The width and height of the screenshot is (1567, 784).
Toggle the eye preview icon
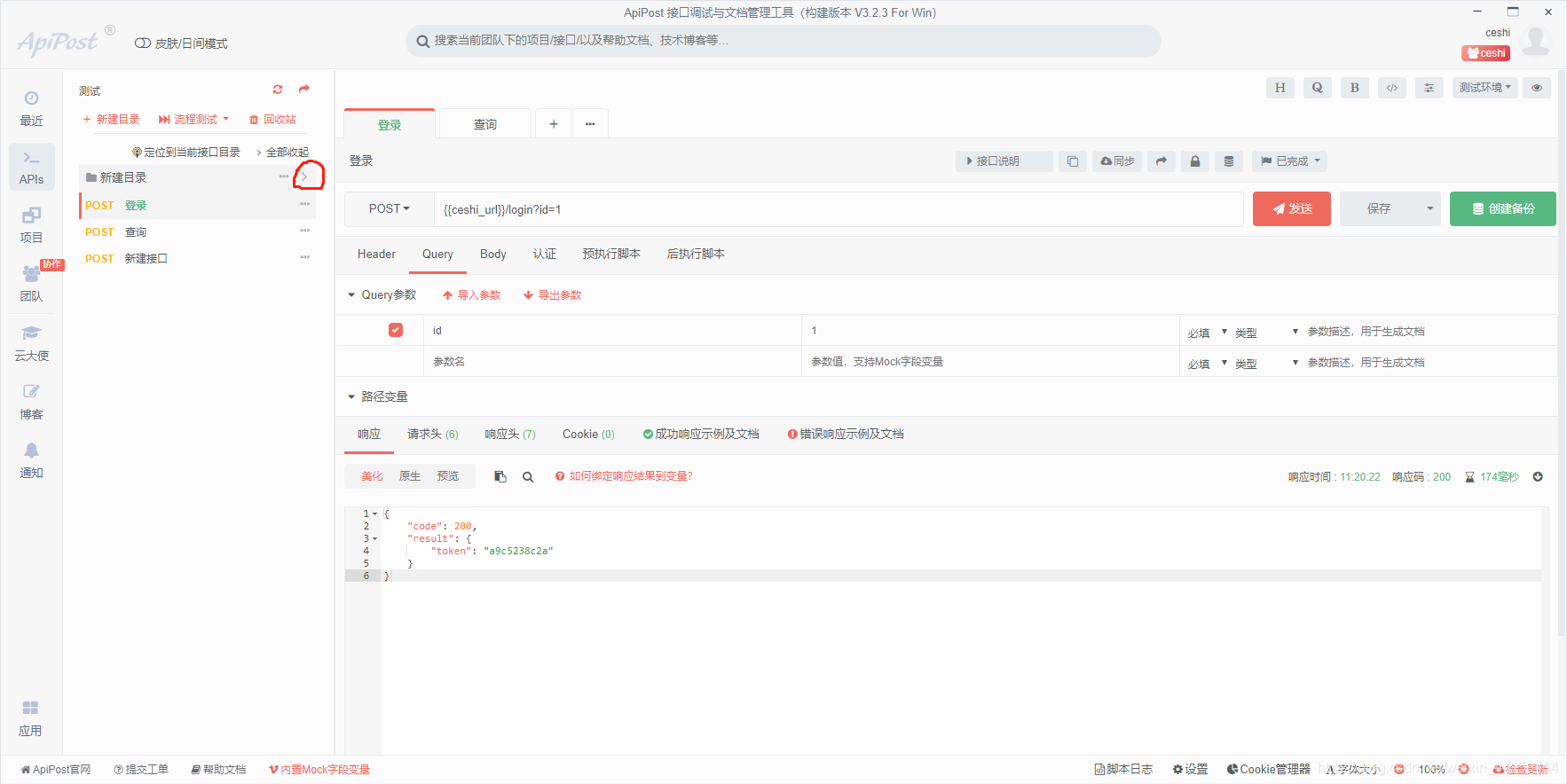[1536, 88]
